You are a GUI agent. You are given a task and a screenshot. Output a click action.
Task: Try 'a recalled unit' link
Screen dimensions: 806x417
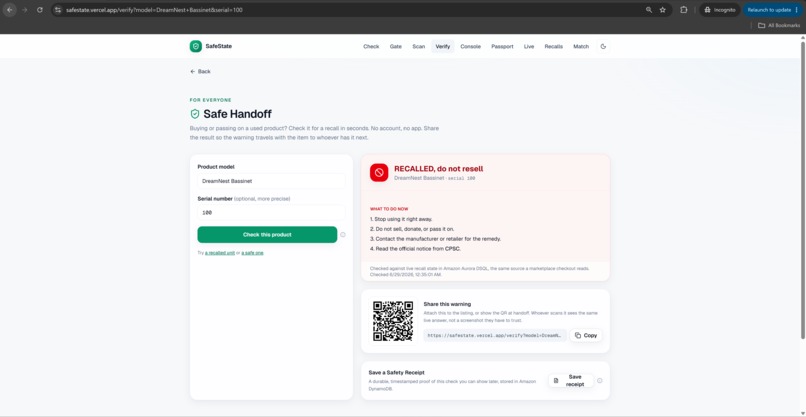(220, 253)
